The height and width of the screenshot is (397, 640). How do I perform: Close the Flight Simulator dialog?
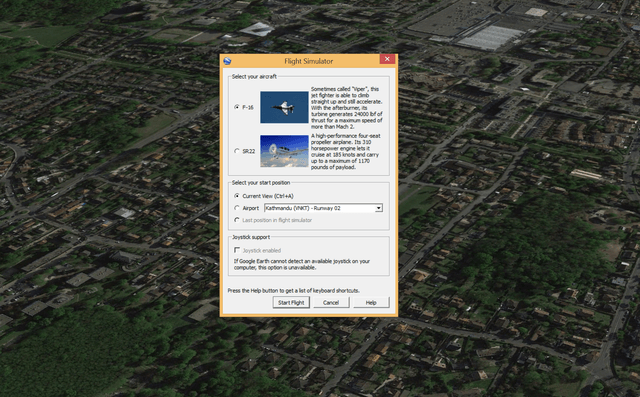(x=387, y=59)
